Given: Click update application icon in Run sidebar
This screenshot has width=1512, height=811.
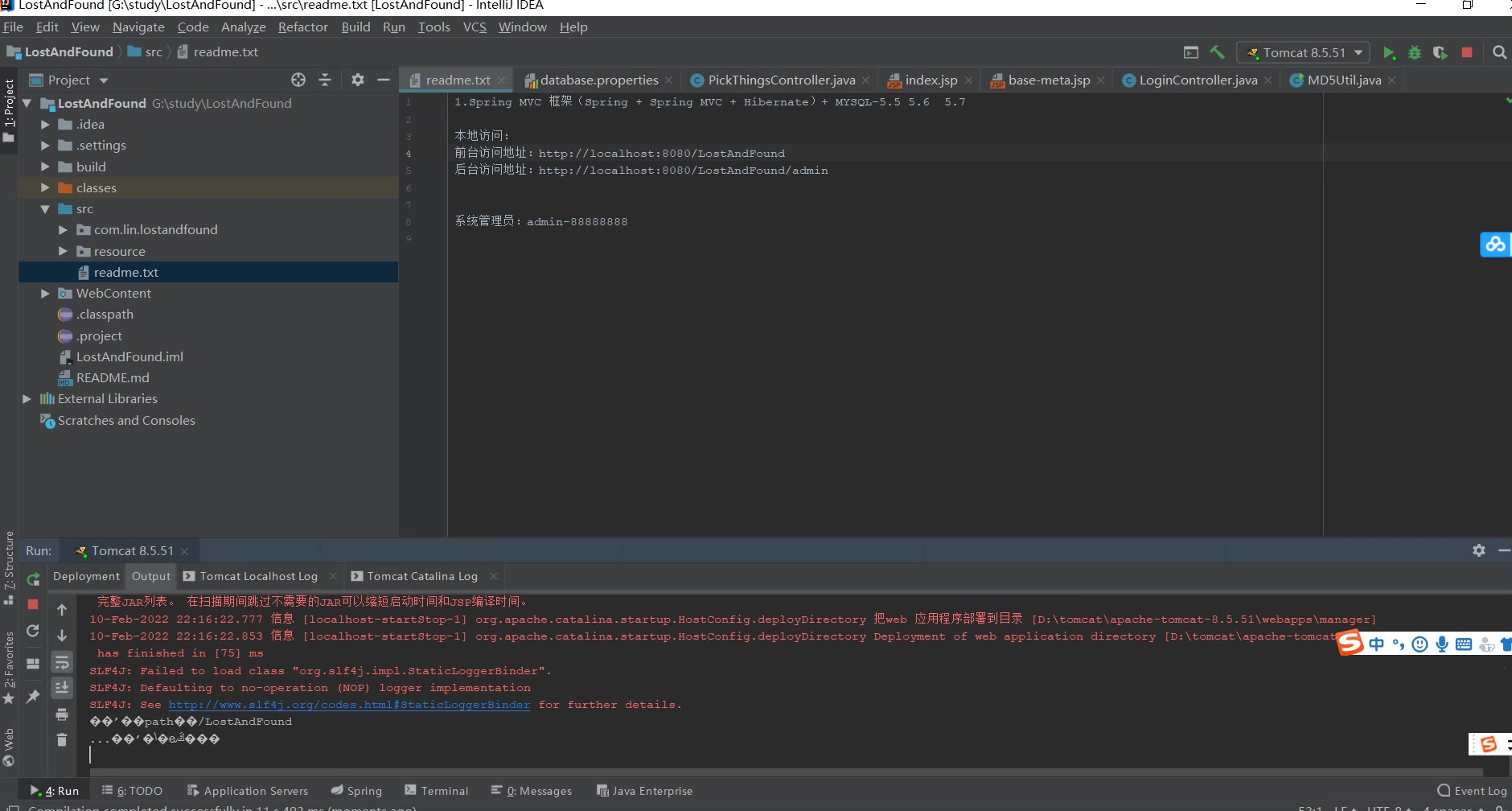Looking at the screenshot, I should click(x=33, y=631).
